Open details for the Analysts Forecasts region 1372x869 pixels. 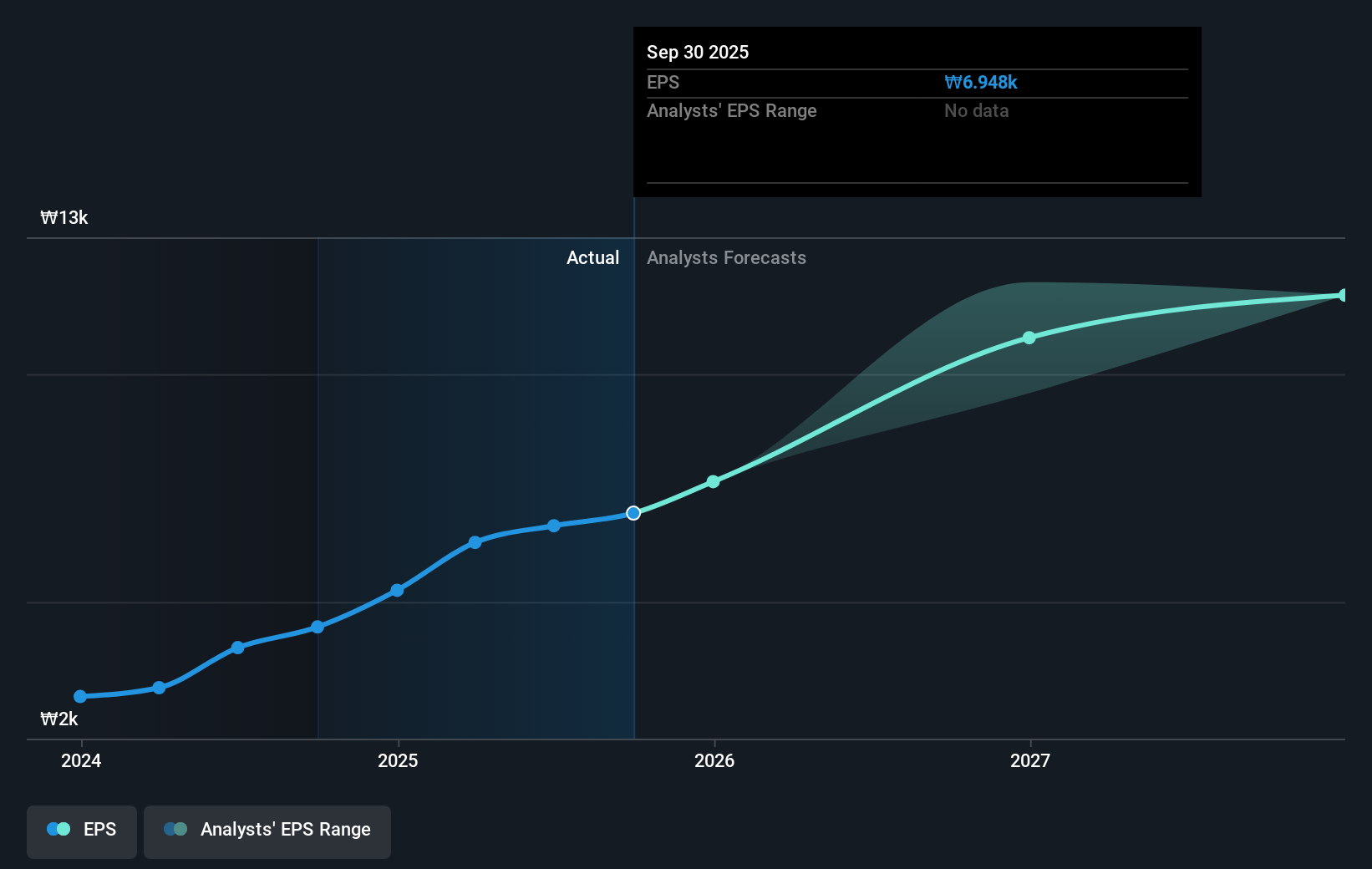point(726,258)
